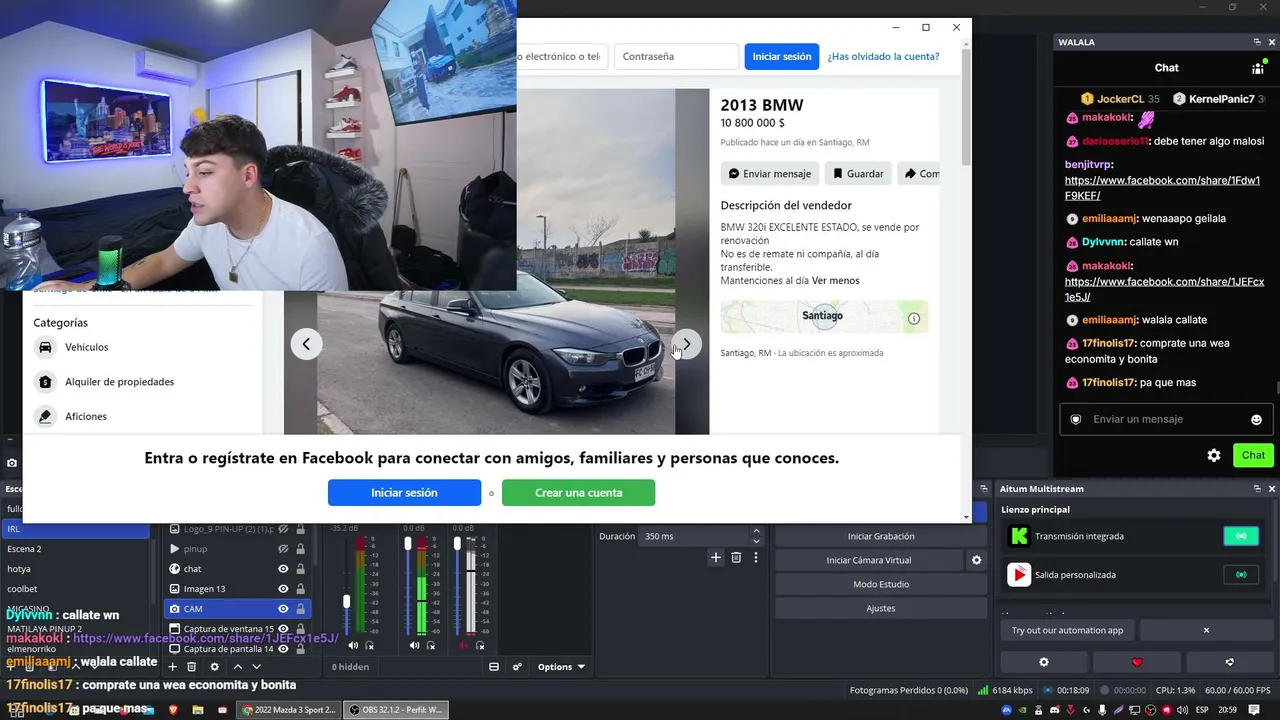Move selected source up

click(x=237, y=667)
